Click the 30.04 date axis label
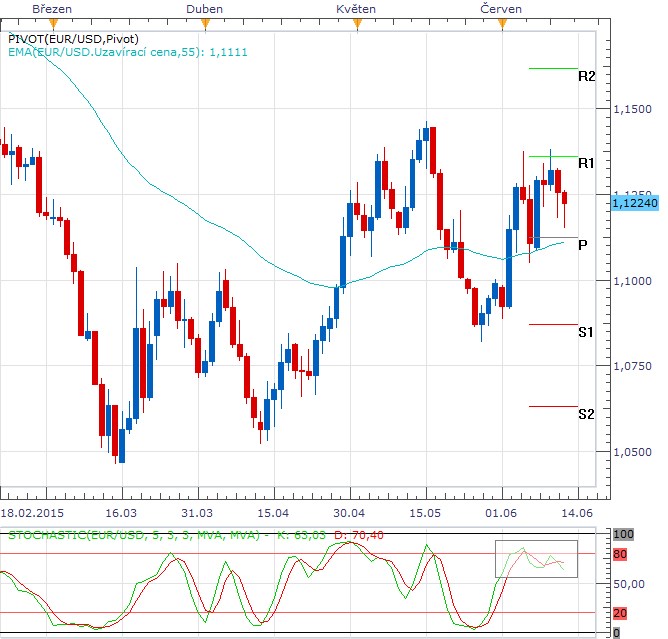 pos(349,512)
